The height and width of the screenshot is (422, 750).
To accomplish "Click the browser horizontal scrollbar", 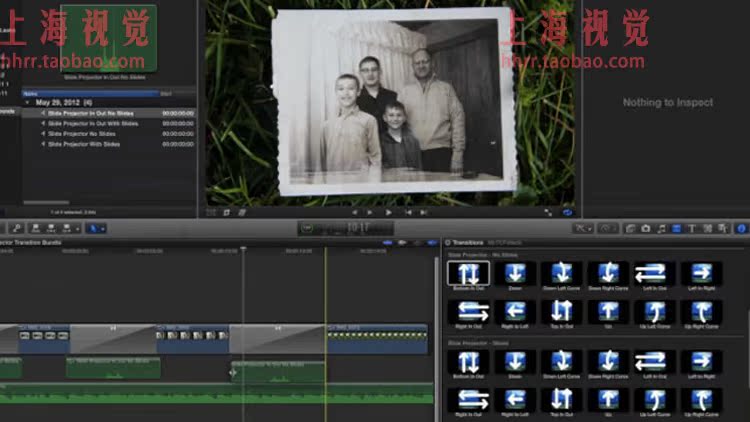I will click(x=46, y=202).
